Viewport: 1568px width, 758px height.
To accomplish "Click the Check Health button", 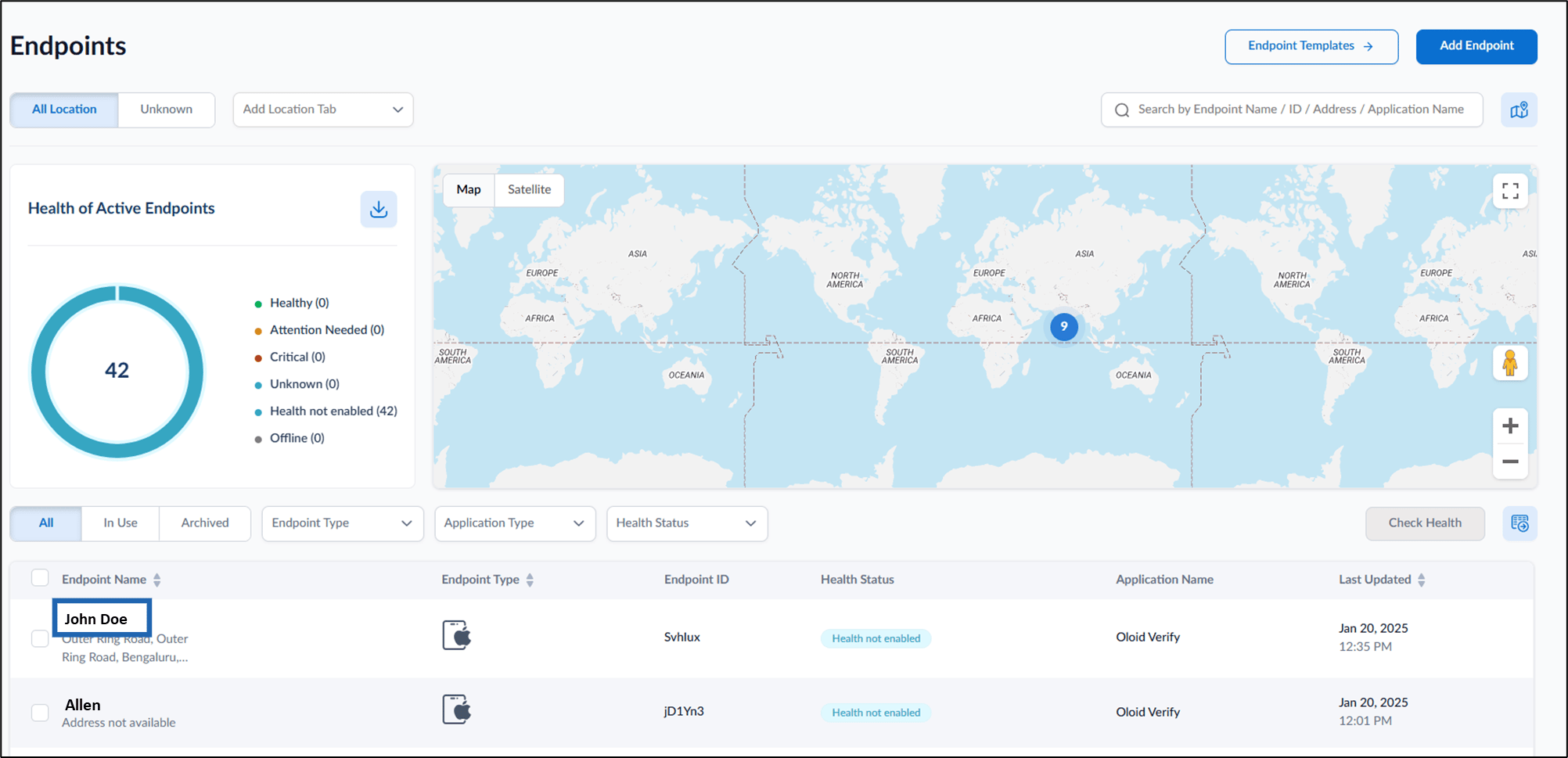I will tap(1425, 523).
